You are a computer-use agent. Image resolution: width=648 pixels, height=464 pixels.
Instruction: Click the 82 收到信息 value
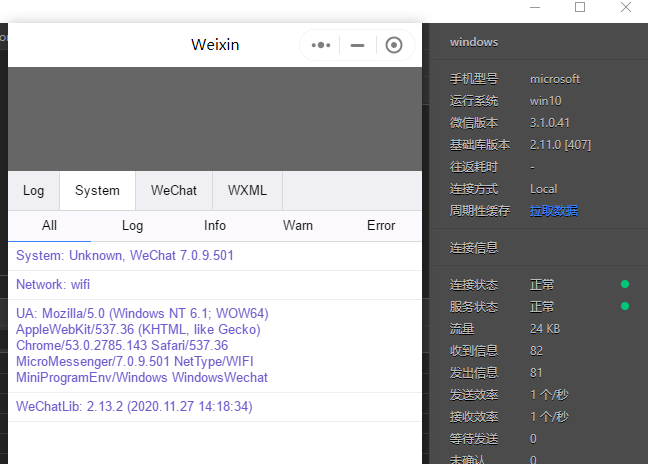coord(536,351)
